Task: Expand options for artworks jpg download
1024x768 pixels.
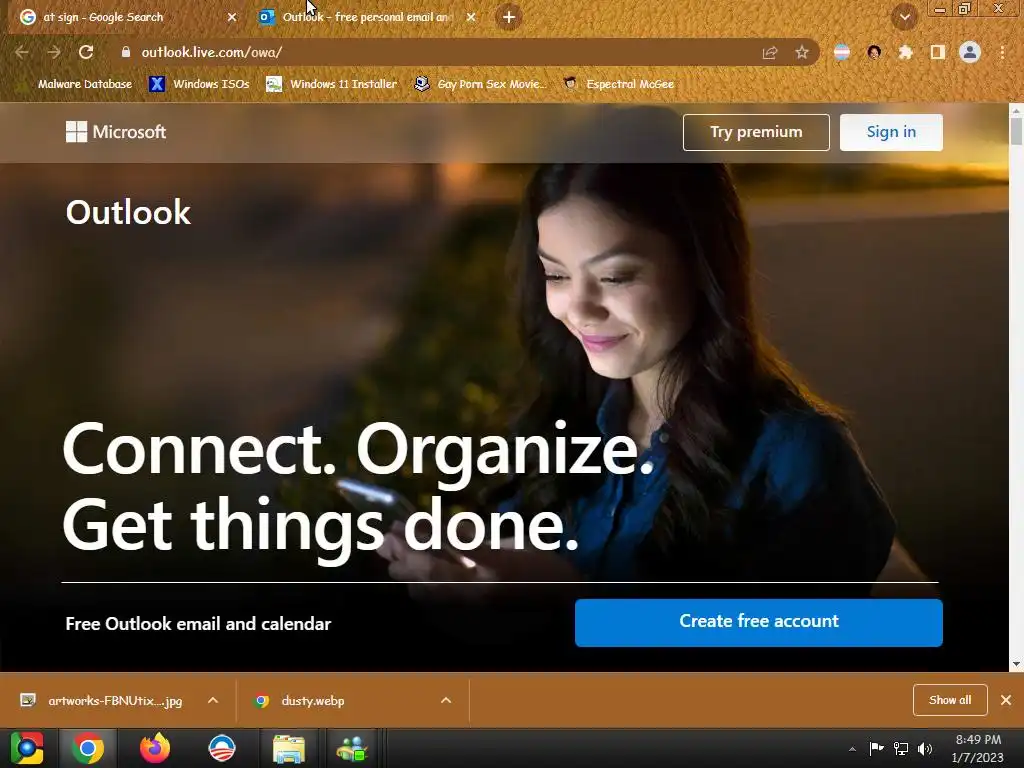Action: pos(213,700)
